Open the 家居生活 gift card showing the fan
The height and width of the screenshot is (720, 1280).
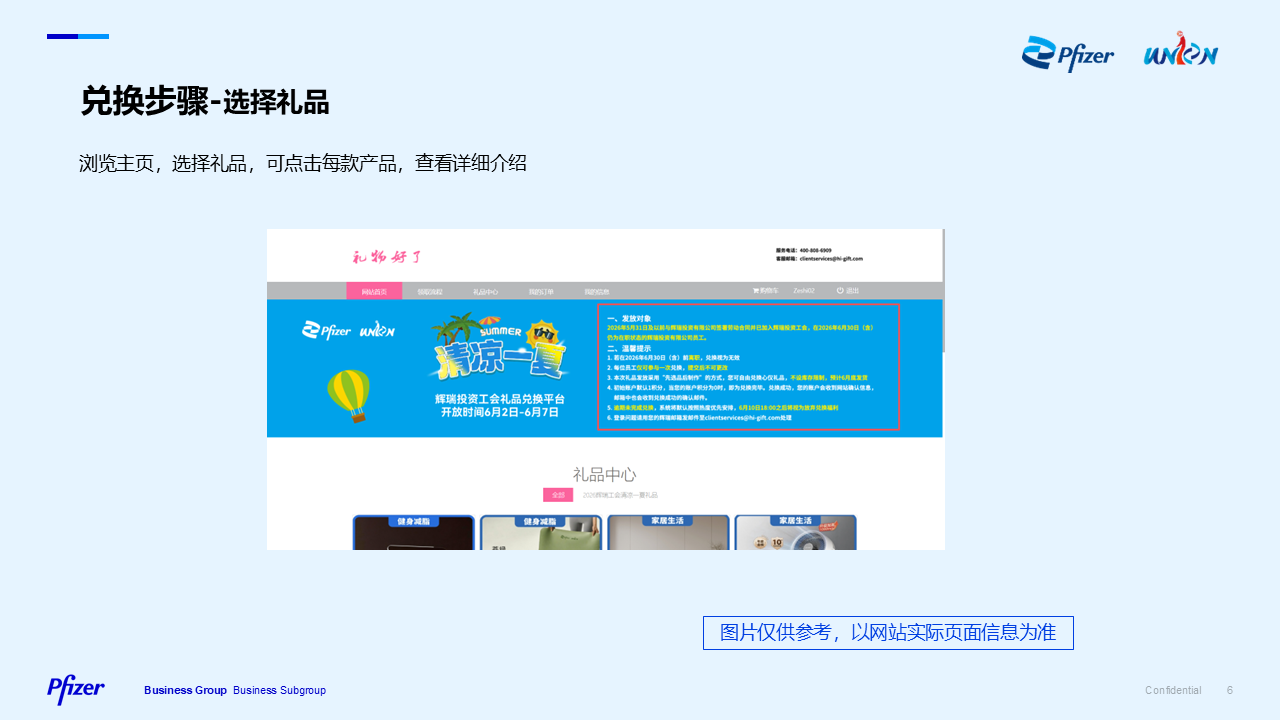tap(795, 532)
